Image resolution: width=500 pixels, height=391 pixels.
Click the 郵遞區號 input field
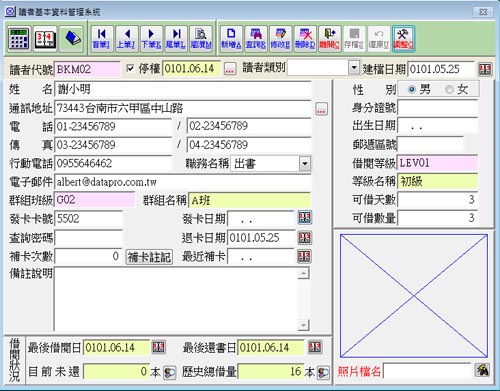(430, 144)
